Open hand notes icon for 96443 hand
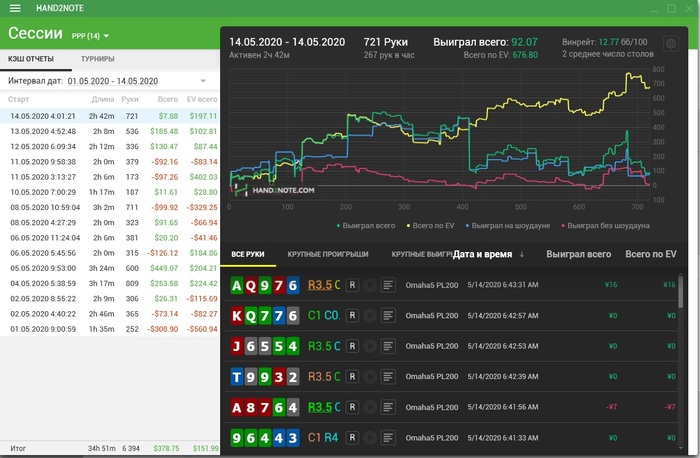This screenshot has width=700, height=458. coord(388,437)
